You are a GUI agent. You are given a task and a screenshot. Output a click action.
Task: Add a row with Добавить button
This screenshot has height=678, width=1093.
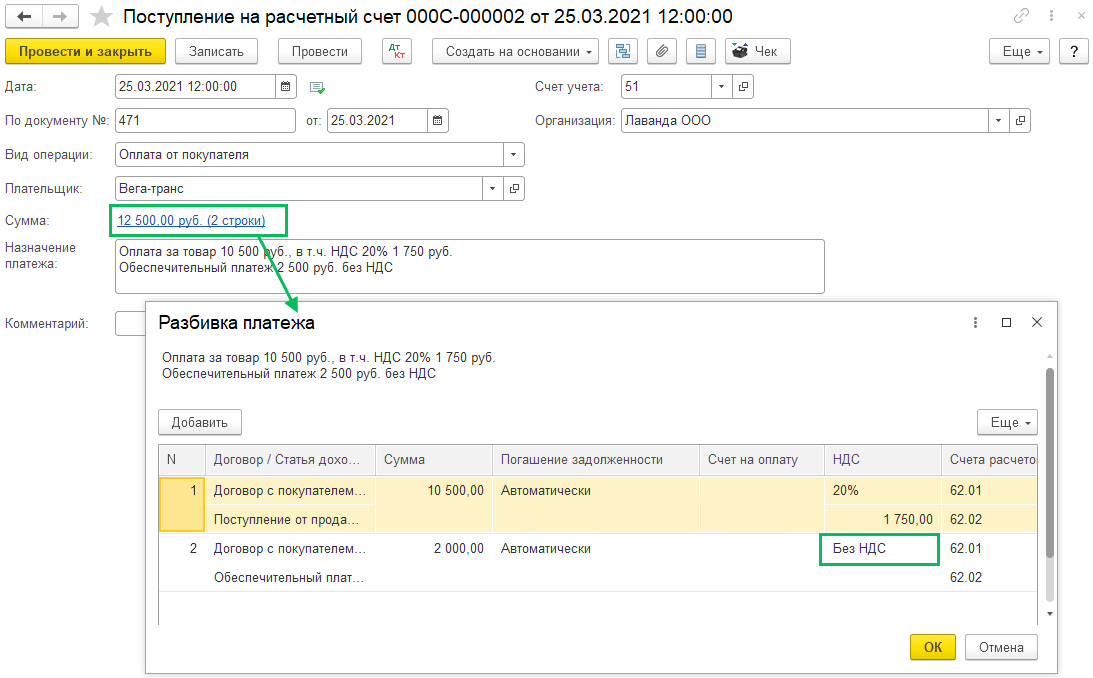tap(200, 422)
